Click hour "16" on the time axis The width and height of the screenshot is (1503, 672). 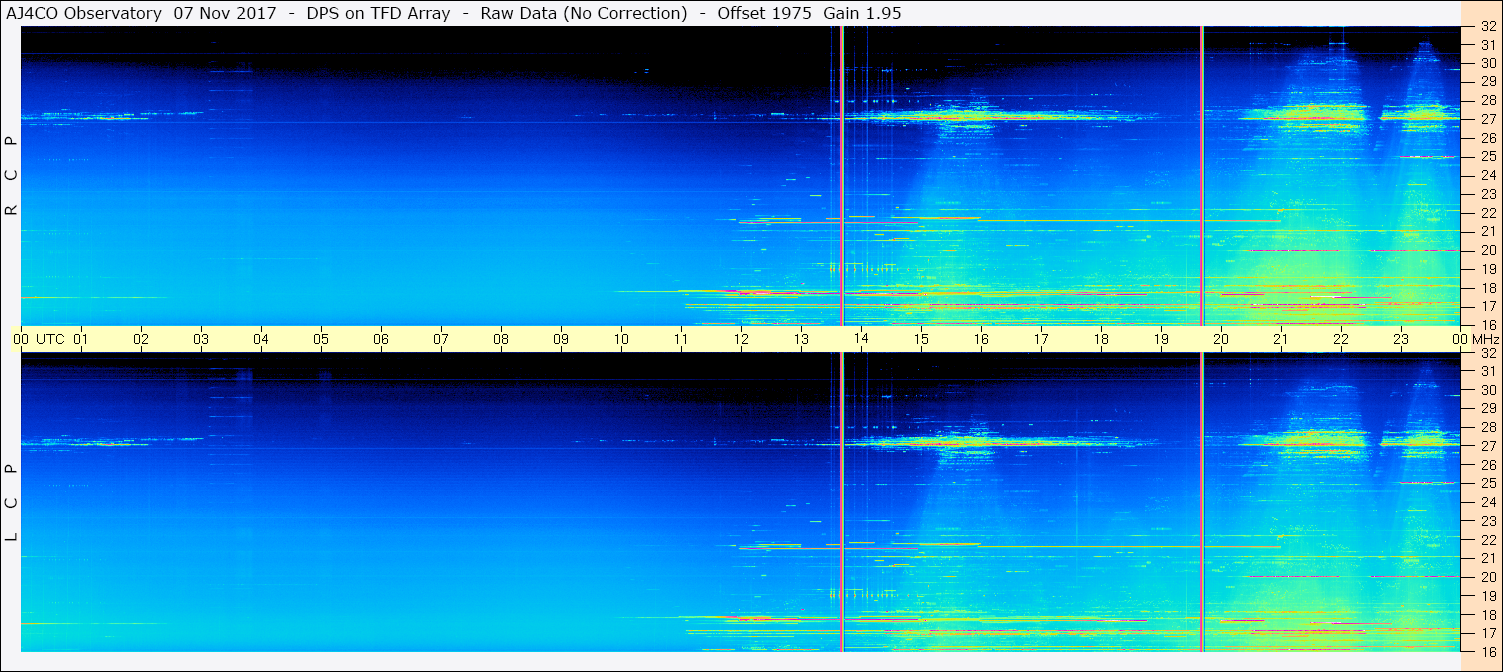pyautogui.click(x=981, y=339)
